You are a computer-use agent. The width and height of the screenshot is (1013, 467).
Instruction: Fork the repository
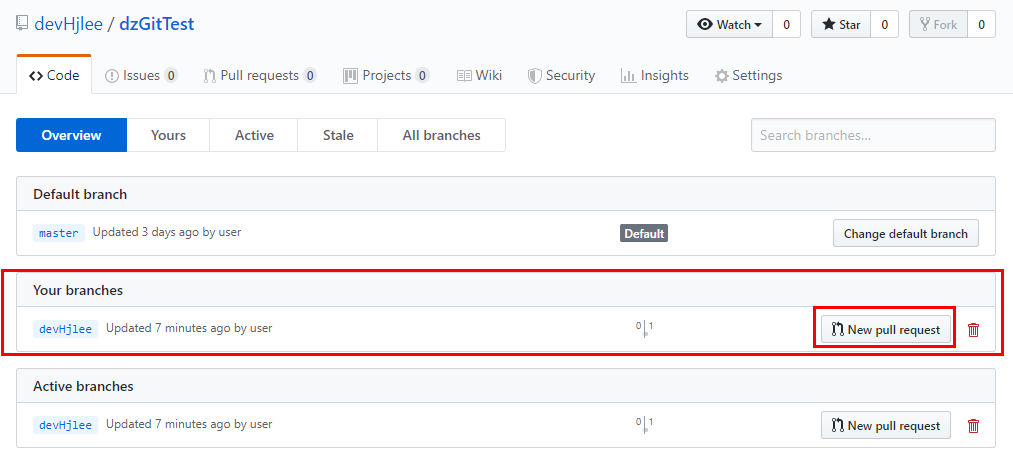[x=938, y=25]
